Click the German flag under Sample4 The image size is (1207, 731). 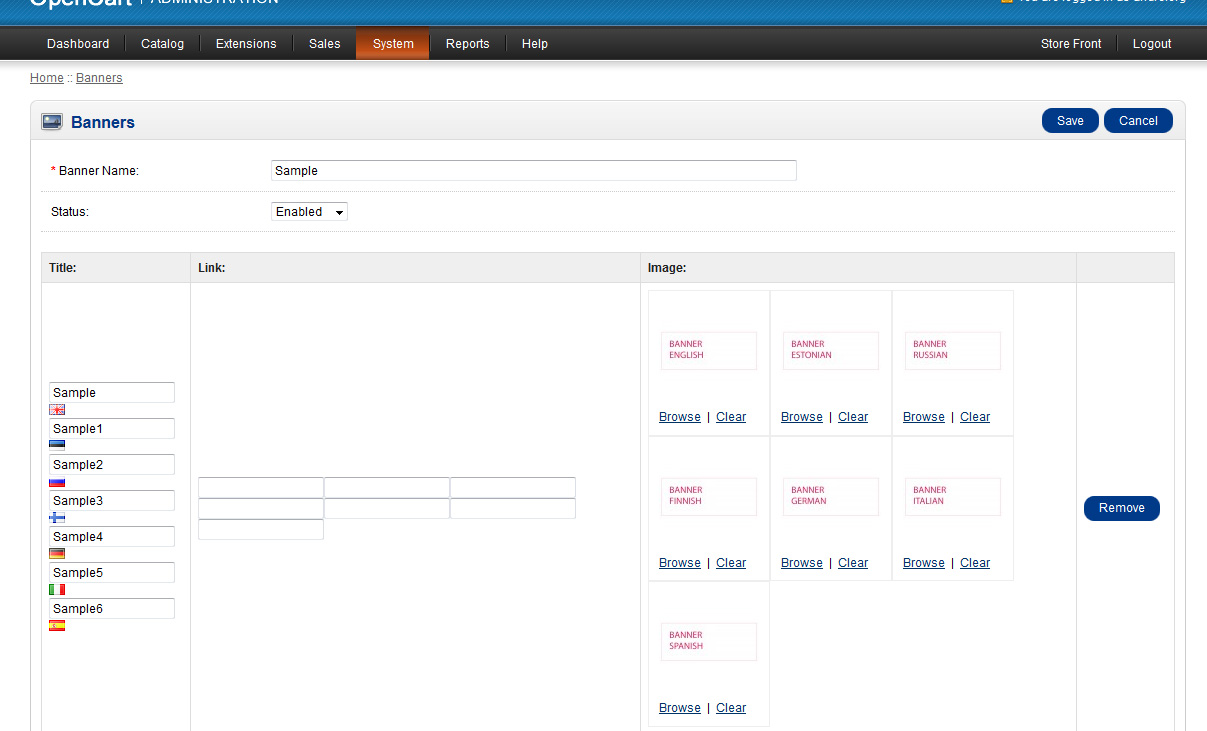tap(57, 553)
